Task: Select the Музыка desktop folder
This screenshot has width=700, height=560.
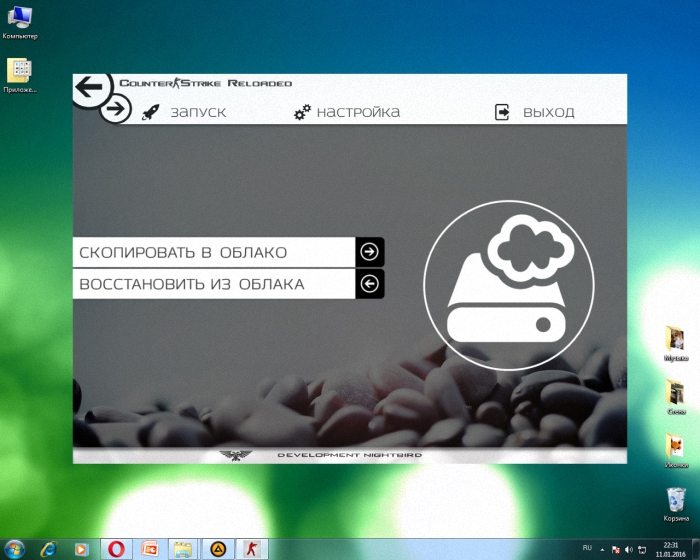Action: [x=676, y=343]
